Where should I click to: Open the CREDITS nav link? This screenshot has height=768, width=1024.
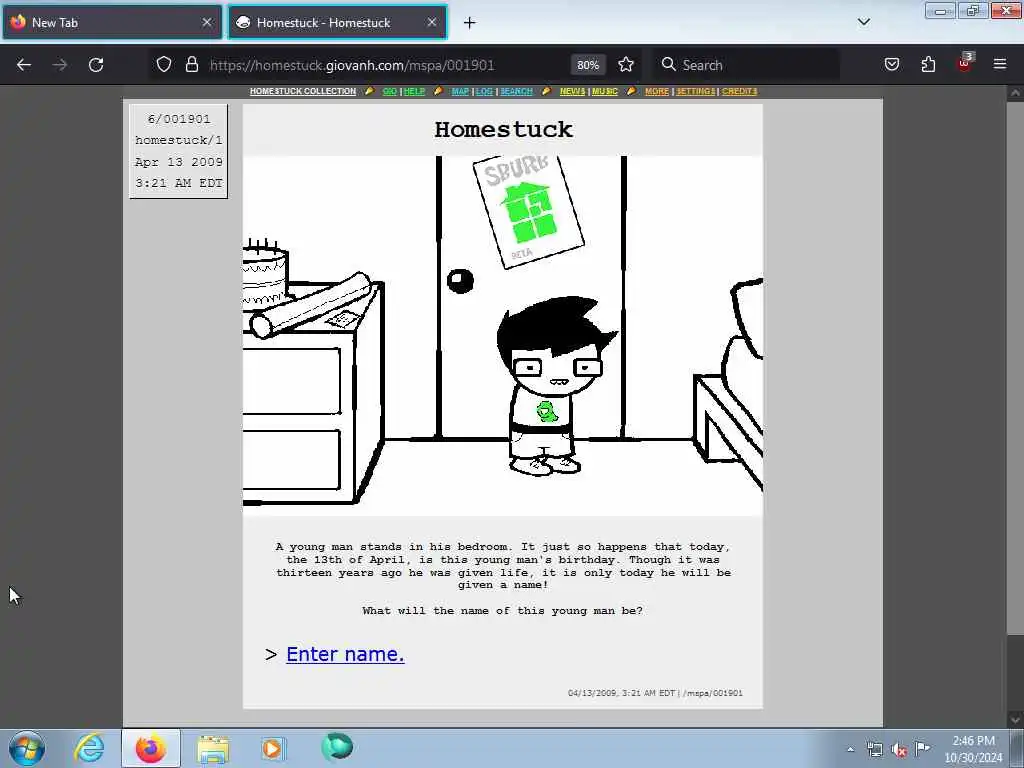click(739, 91)
